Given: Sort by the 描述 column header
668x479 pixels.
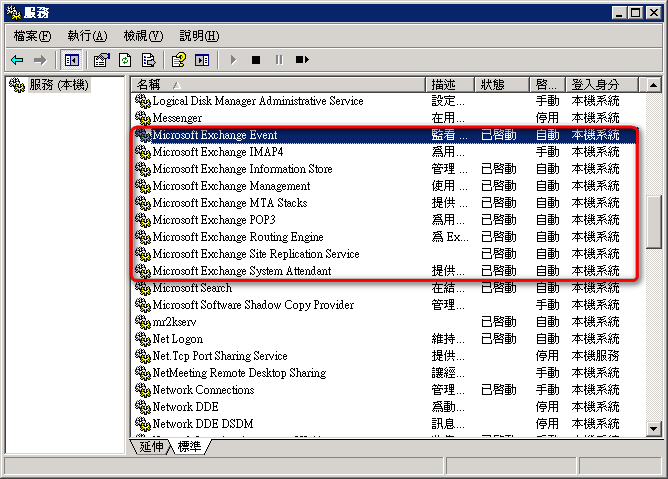Looking at the screenshot, I should (450, 85).
